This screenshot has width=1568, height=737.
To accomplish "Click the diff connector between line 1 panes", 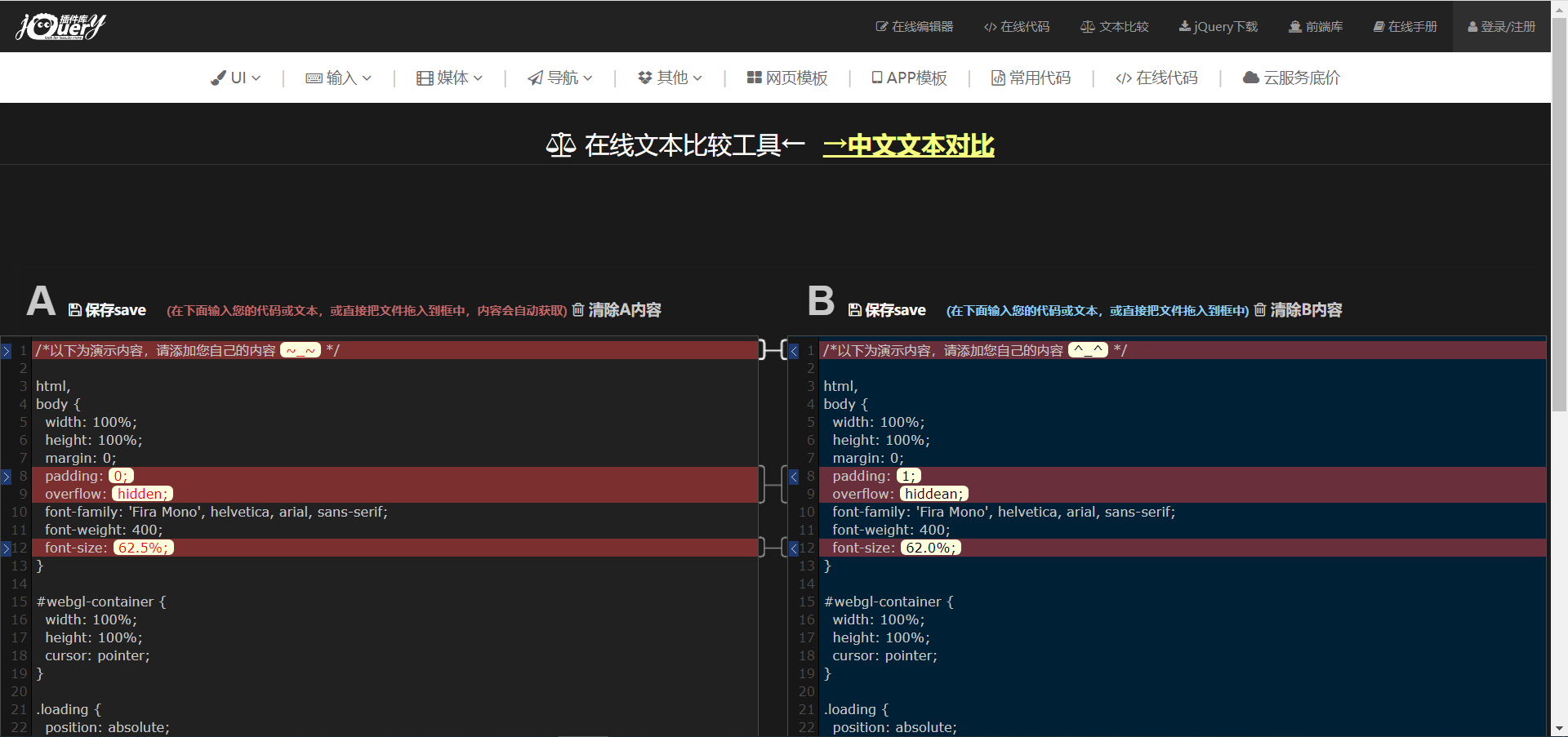I will [x=773, y=350].
